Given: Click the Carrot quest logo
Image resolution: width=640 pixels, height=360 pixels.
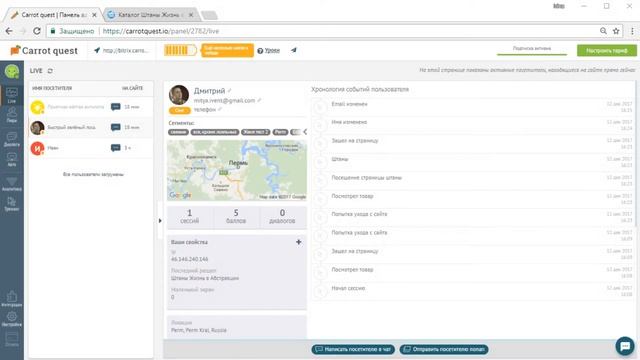Looking at the screenshot, I should coord(44,51).
